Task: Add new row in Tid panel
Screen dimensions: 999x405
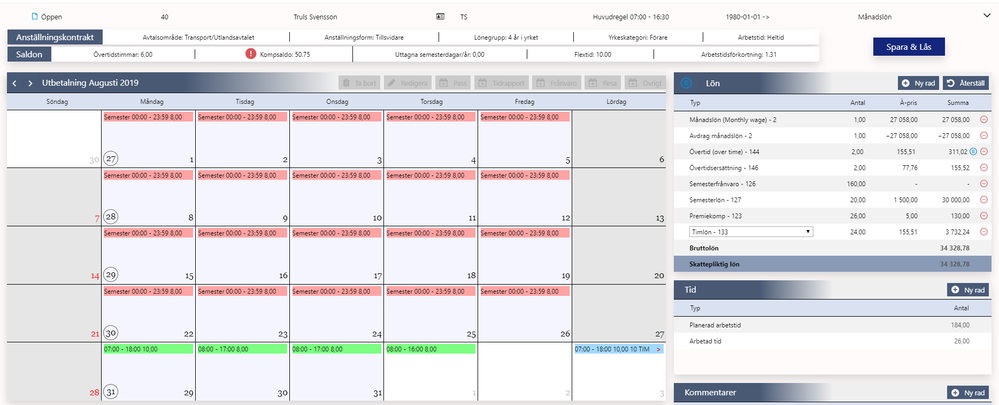Action: point(969,290)
